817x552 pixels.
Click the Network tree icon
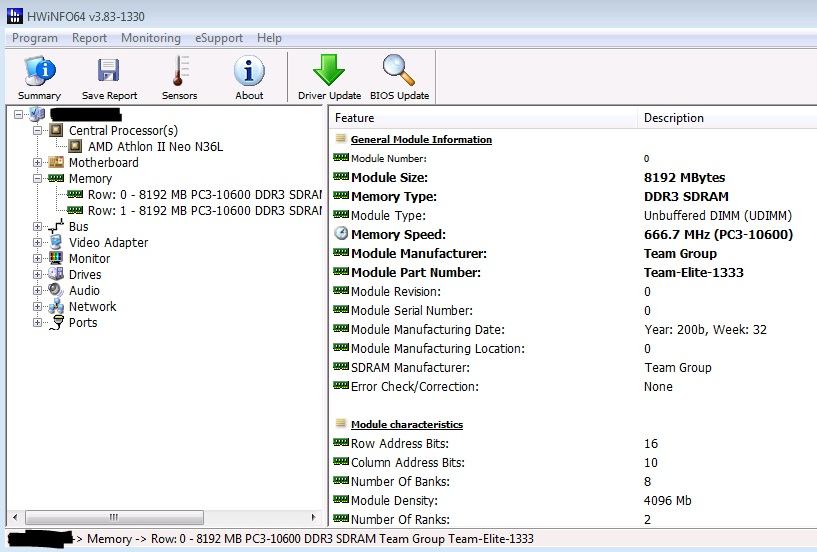click(x=56, y=306)
